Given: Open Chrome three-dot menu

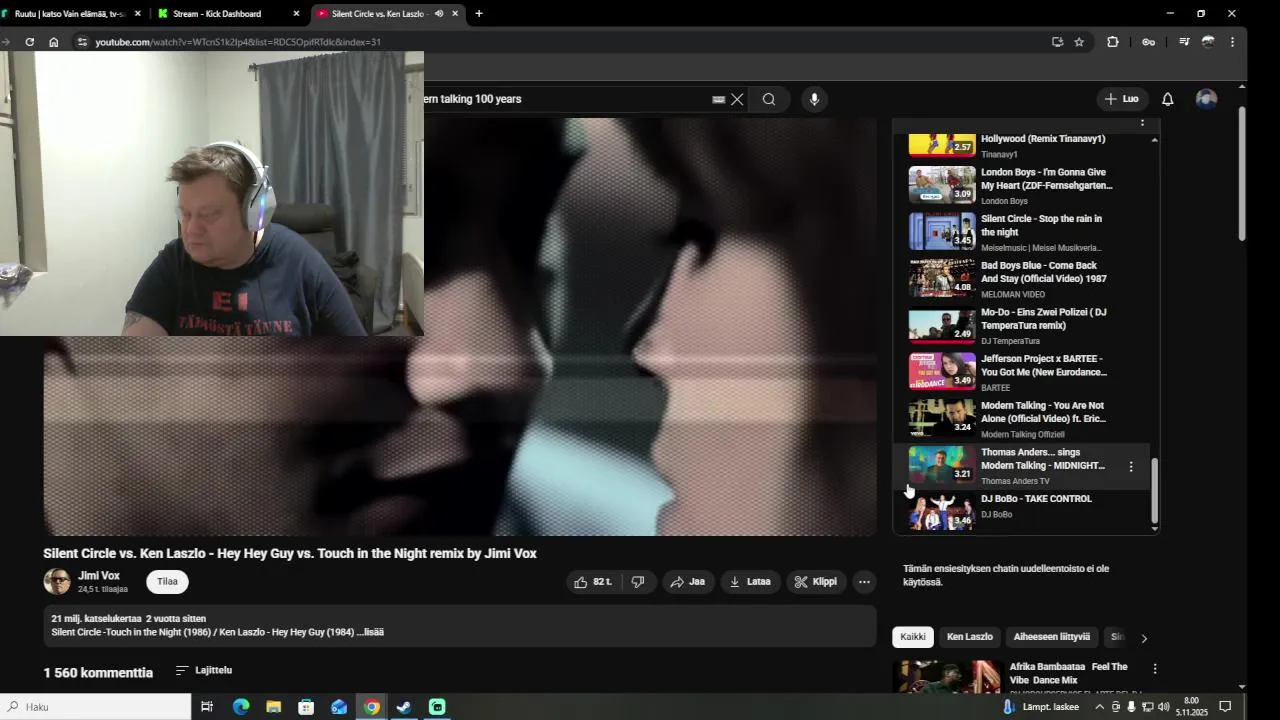Looking at the screenshot, I should pyautogui.click(x=1232, y=42).
